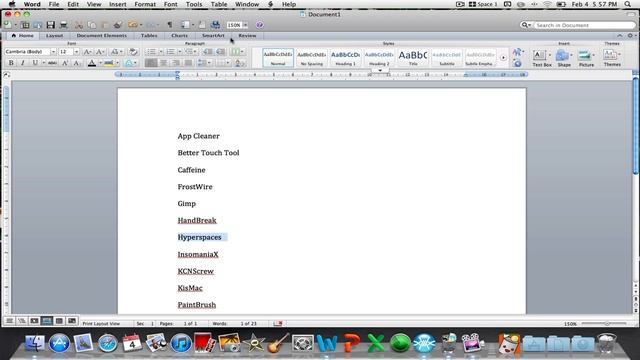This screenshot has width=640, height=360.
Task: Collapse the ribbon with the chevron
Action: 620,36
